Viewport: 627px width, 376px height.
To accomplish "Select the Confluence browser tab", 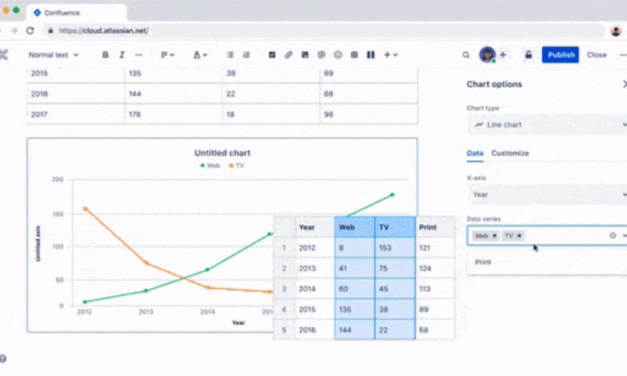I will pos(76,12).
